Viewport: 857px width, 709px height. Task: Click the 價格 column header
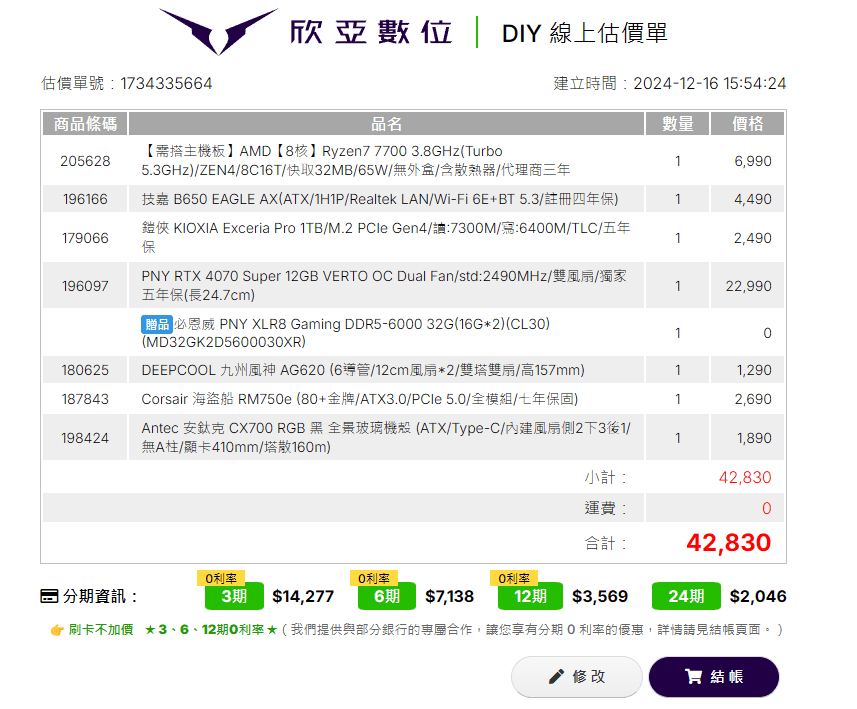click(747, 124)
